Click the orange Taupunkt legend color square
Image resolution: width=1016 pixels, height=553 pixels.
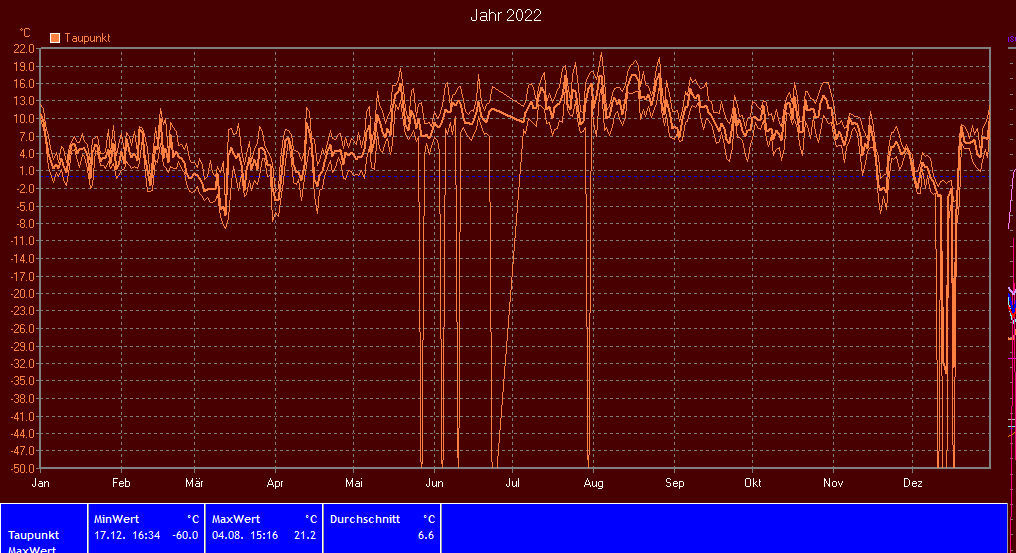55,38
